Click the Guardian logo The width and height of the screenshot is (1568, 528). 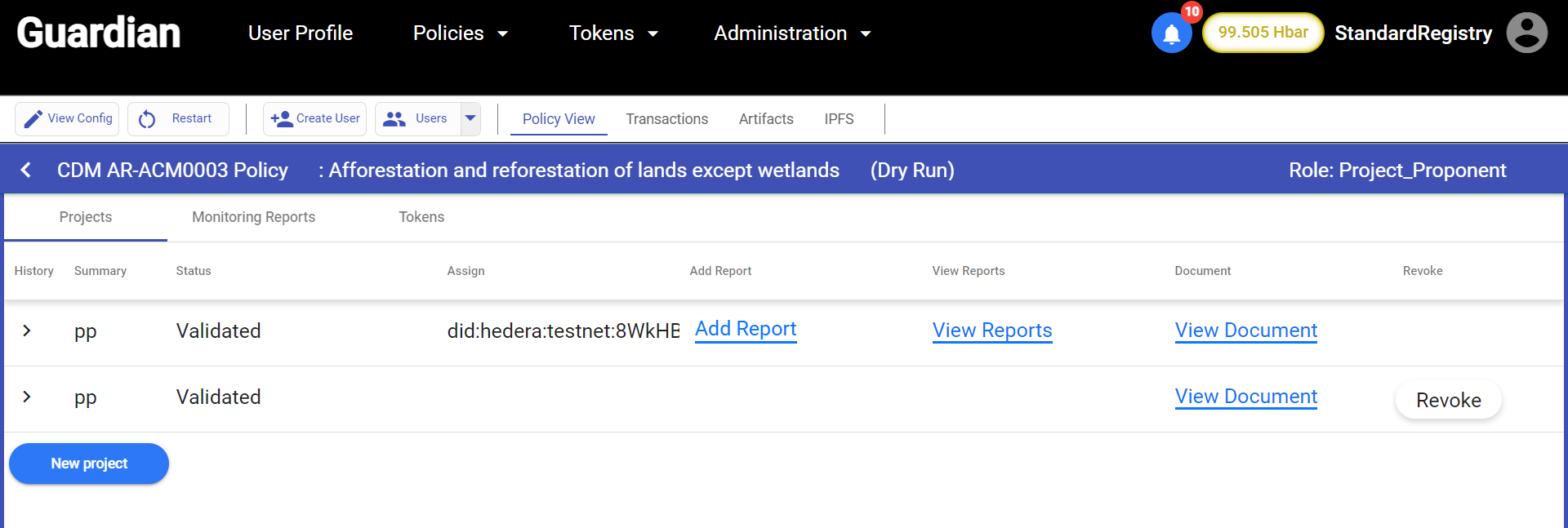point(99,33)
